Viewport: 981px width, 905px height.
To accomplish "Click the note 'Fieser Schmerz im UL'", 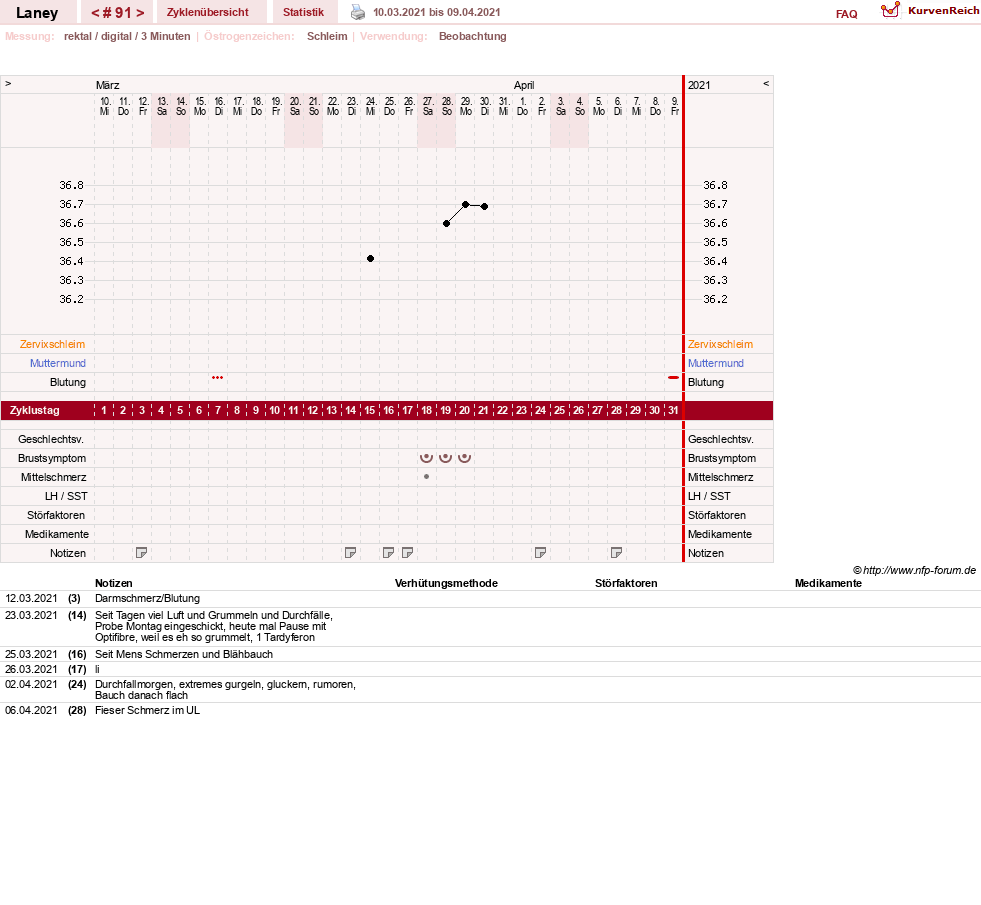I will (x=147, y=710).
